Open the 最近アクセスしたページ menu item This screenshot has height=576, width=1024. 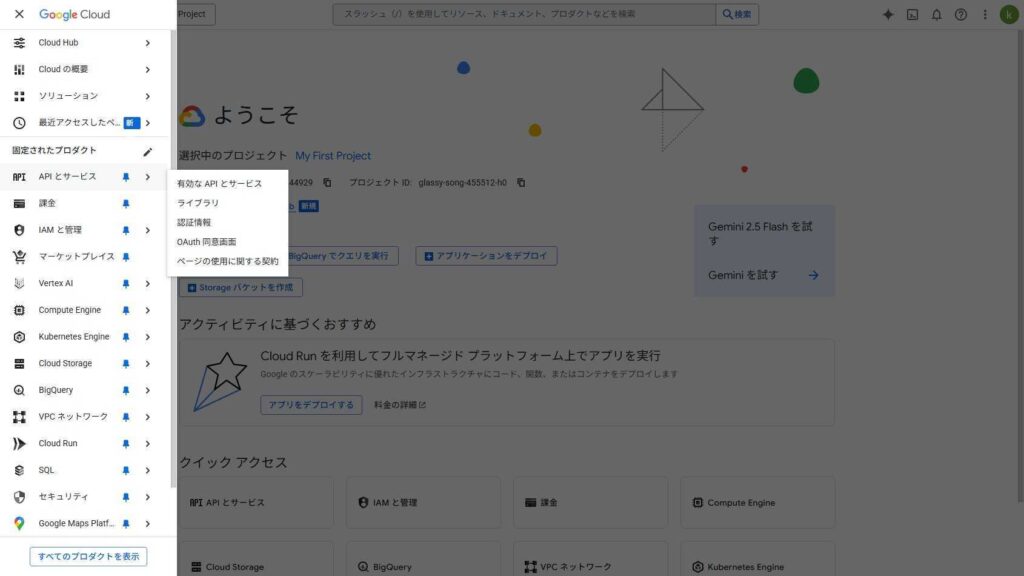tap(84, 123)
